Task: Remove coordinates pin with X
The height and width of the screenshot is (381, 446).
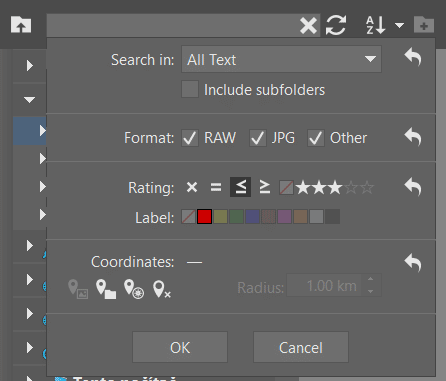Action: click(162, 289)
